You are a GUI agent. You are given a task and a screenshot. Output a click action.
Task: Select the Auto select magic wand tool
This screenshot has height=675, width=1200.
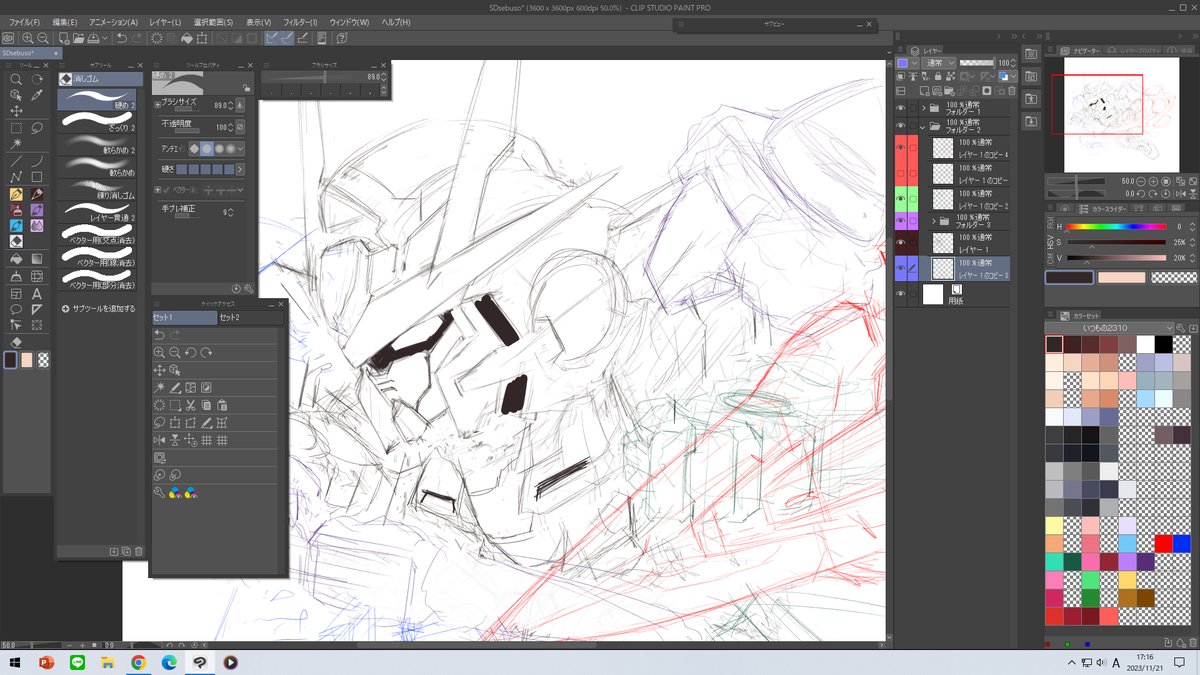pyautogui.click(x=16, y=144)
